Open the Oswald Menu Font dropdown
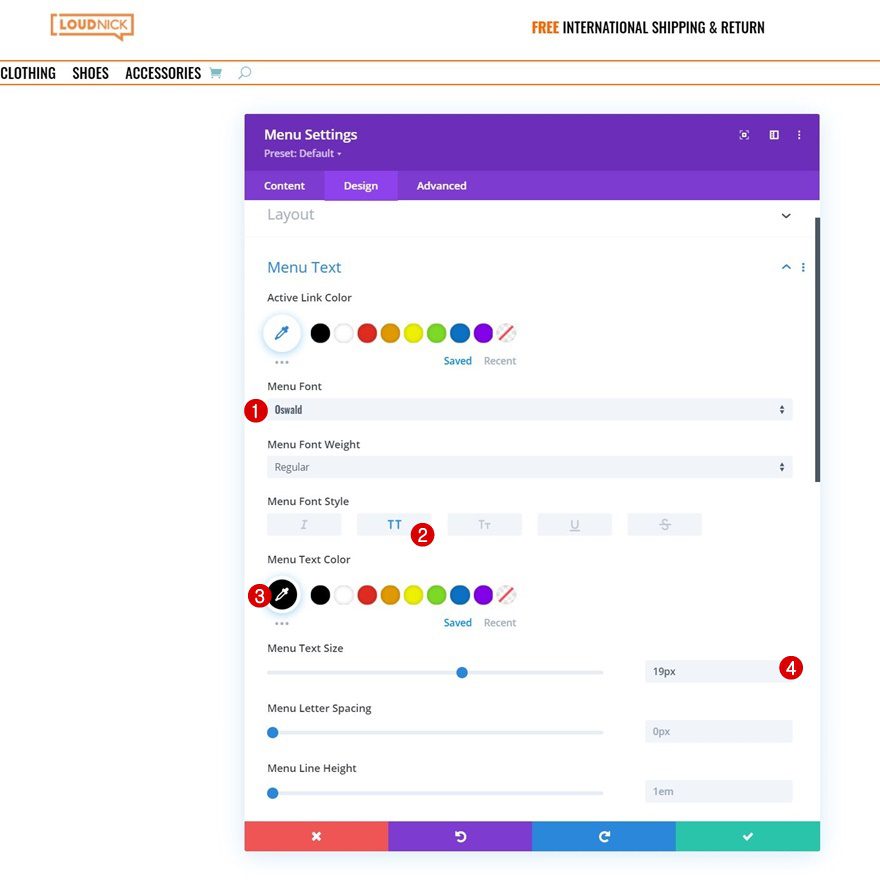Screen dimensions: 880x893 click(529, 409)
